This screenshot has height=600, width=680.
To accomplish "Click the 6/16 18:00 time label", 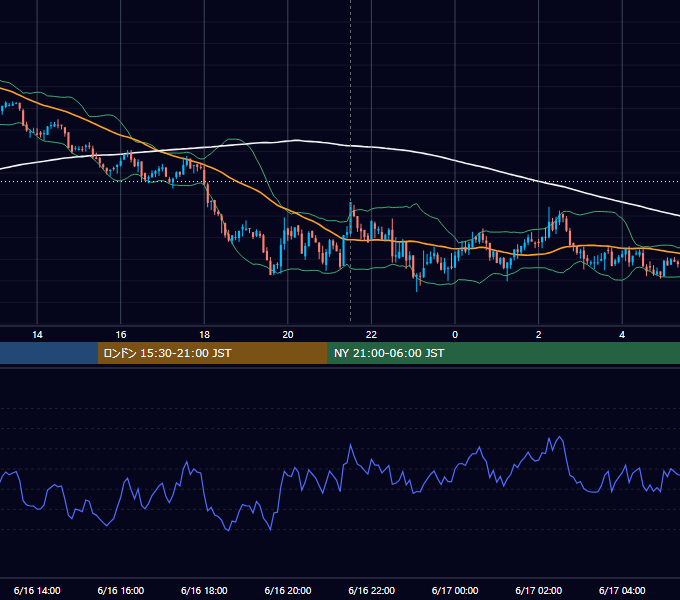I will 204,590.
